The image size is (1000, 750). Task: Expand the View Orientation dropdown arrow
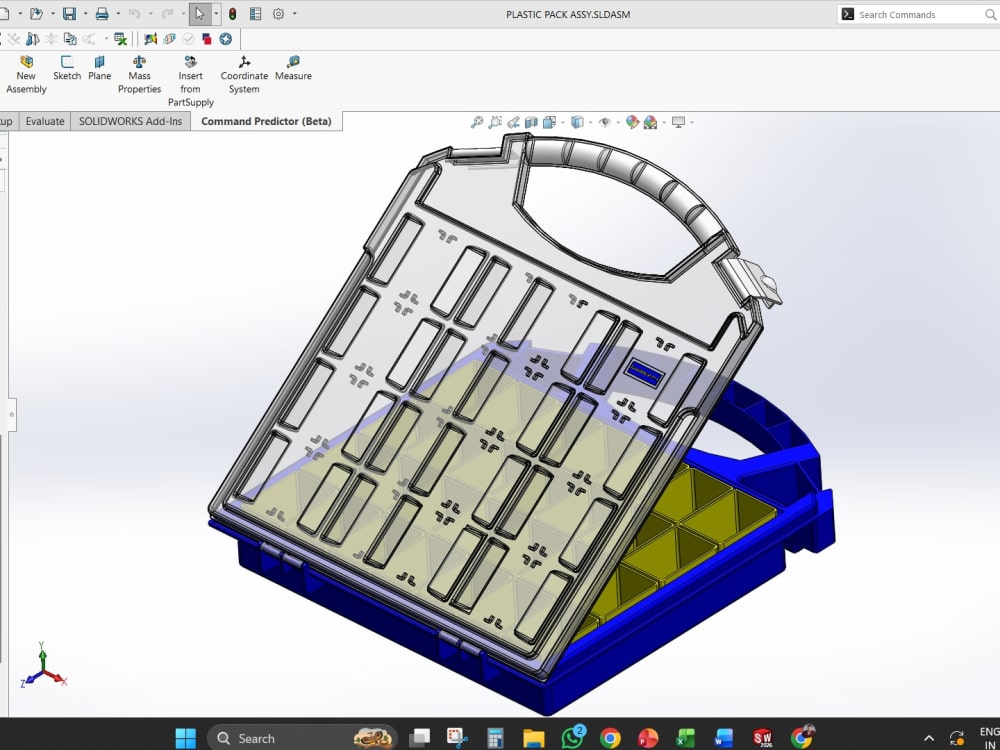(x=561, y=122)
